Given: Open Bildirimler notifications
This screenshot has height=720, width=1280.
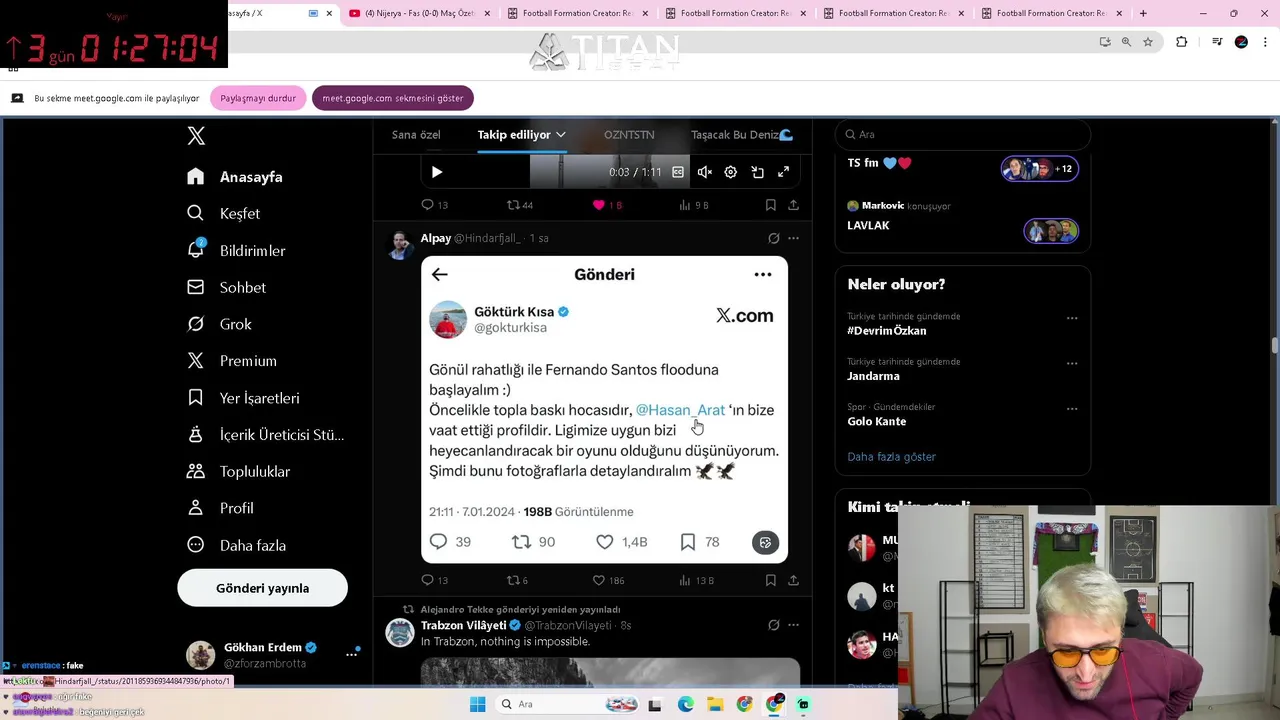Looking at the screenshot, I should coord(236,251).
